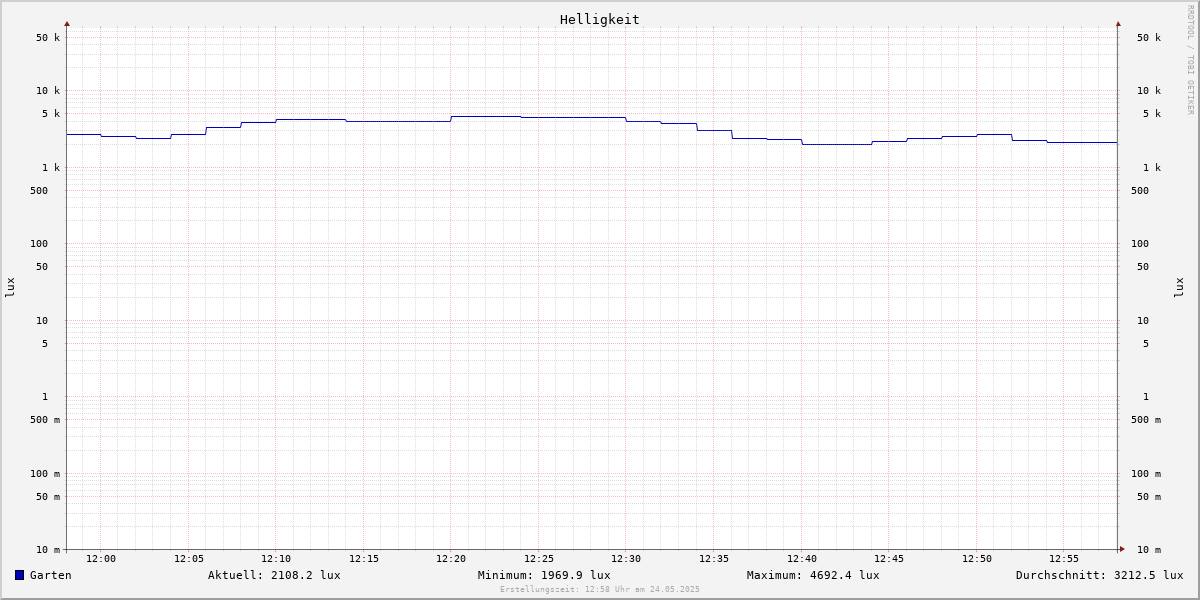This screenshot has height=600, width=1200.
Task: Click the 500 label on right axis
Action: (1140, 191)
